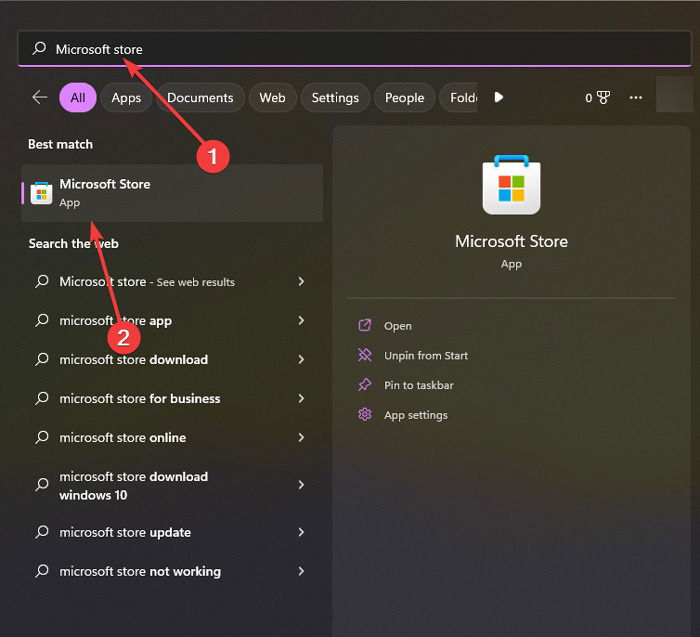Select microsoft store for business suggestion
The height and width of the screenshot is (637, 700).
tap(172, 398)
